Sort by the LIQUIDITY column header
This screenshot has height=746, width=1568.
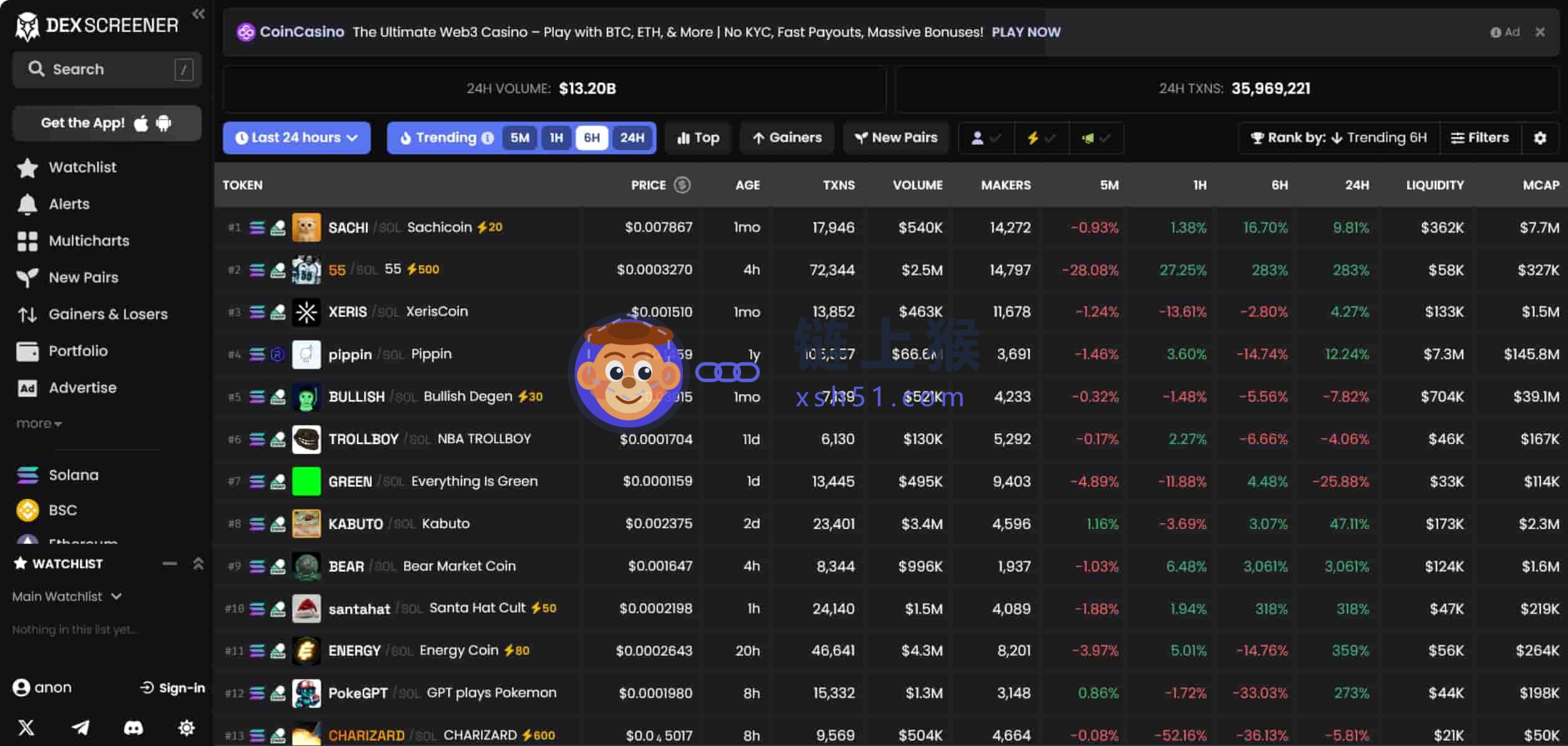click(x=1435, y=185)
